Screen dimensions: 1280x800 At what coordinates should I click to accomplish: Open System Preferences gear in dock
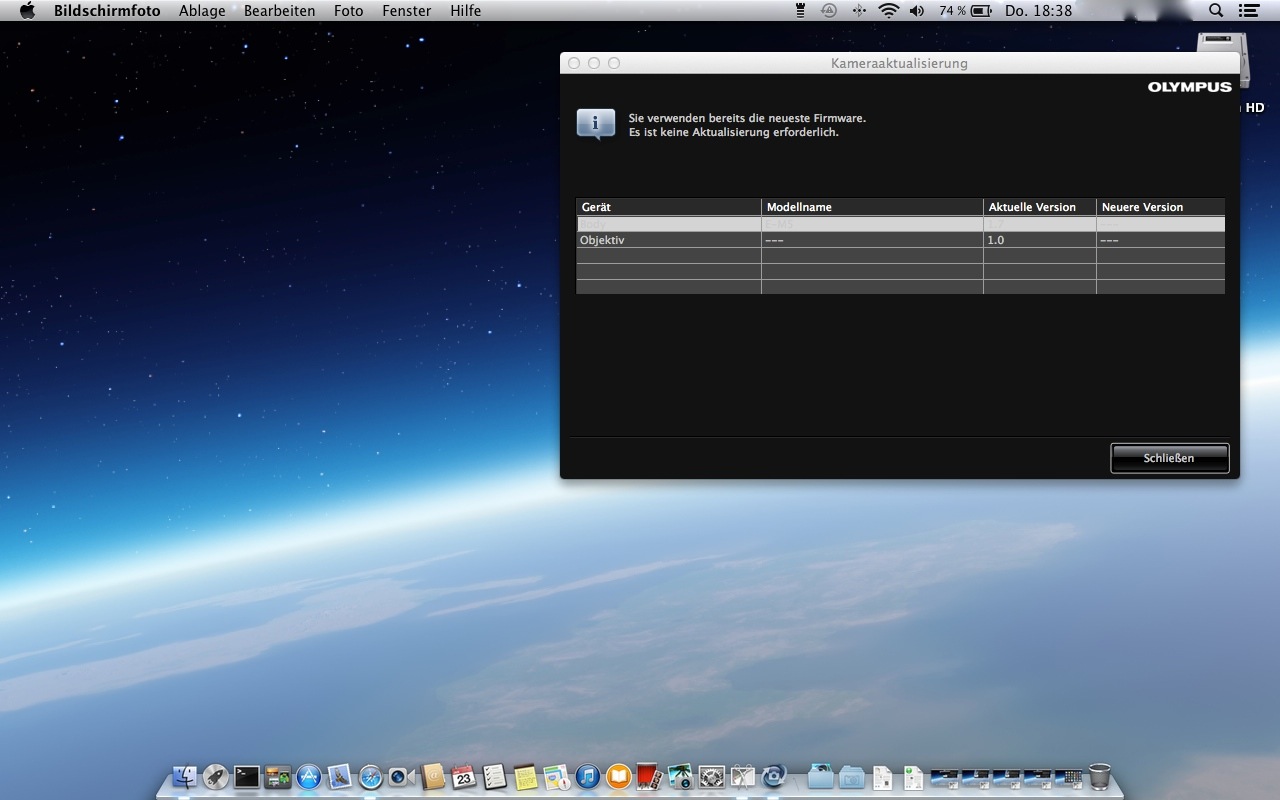[711, 776]
